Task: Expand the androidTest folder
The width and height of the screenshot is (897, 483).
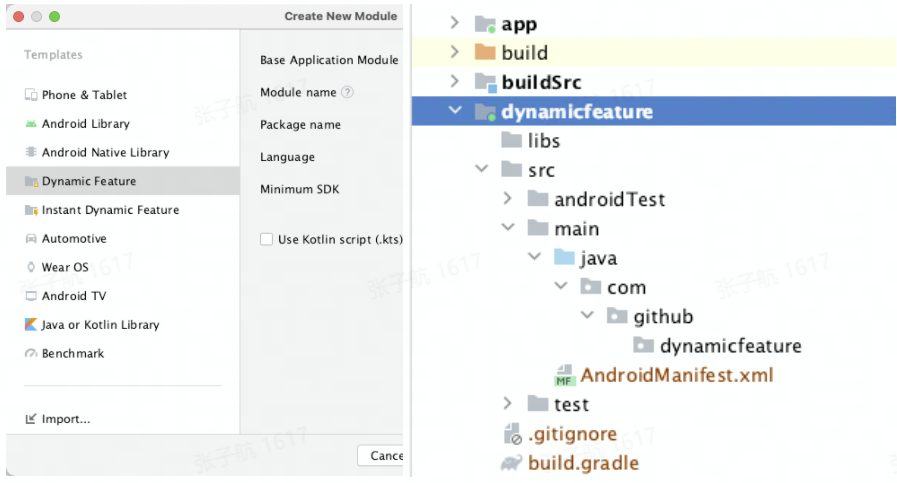Action: (508, 199)
